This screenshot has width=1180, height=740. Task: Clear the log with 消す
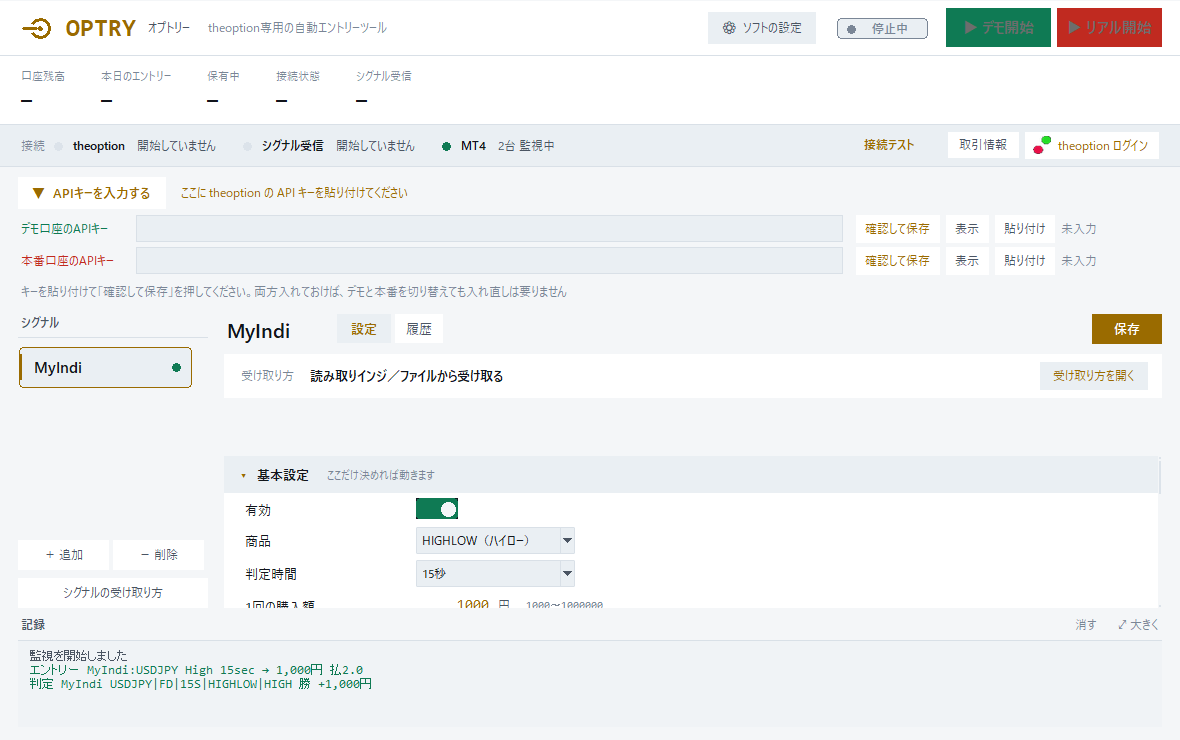tap(1085, 625)
